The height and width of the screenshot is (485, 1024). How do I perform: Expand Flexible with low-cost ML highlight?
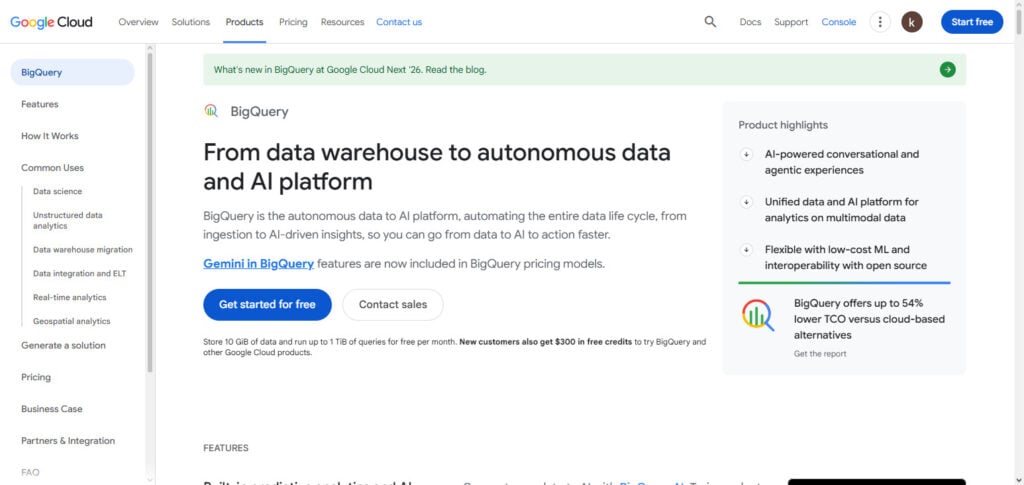746,250
